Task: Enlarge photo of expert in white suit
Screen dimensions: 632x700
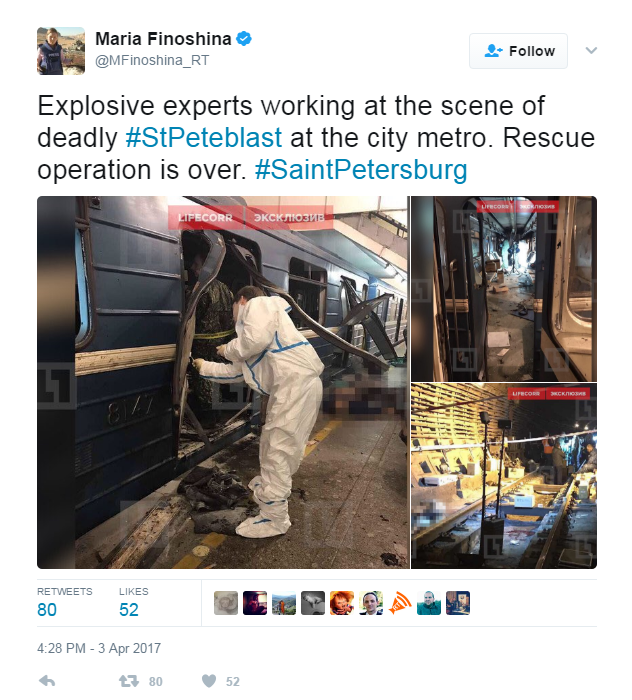Action: coord(223,382)
